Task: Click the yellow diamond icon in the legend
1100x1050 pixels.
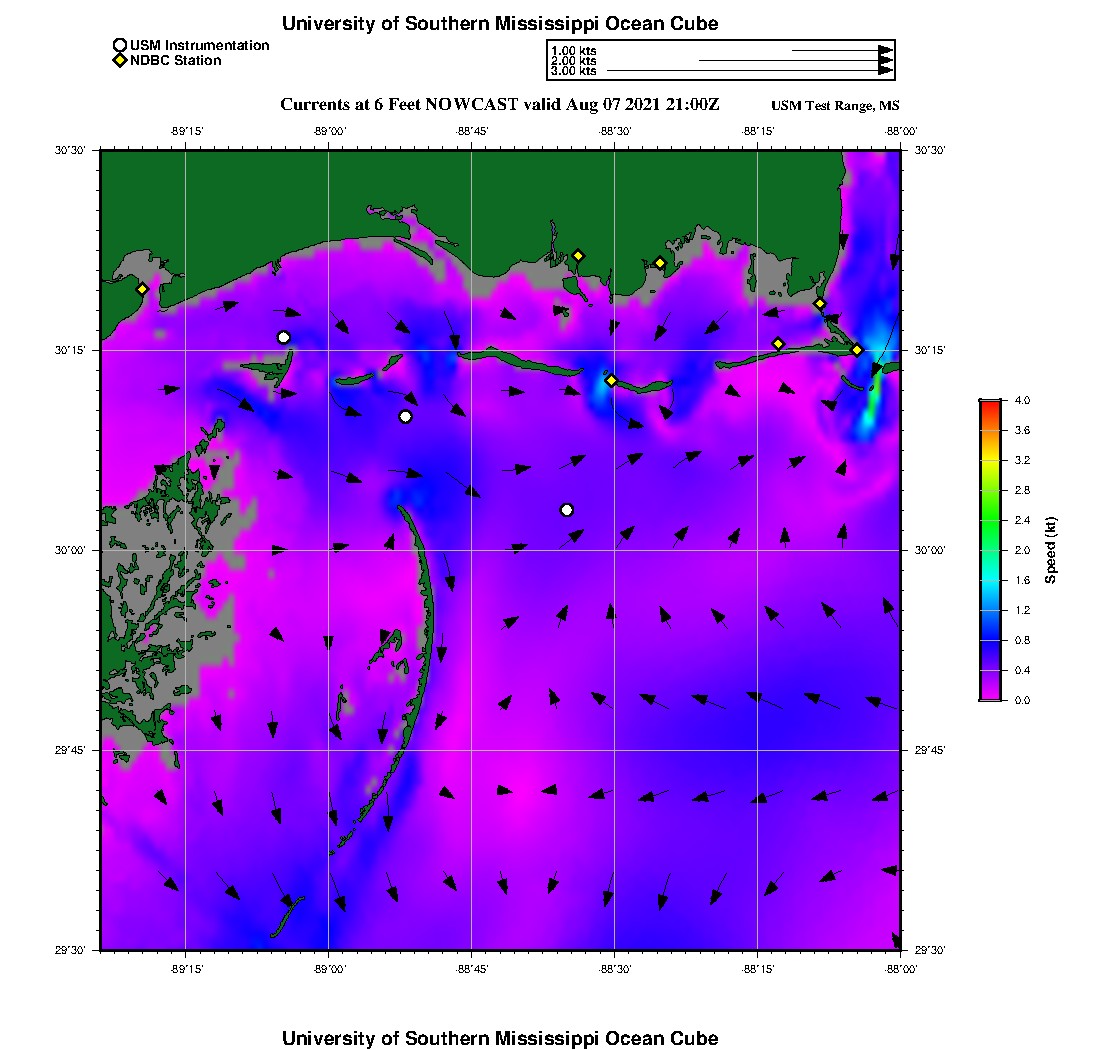Action: pos(120,60)
